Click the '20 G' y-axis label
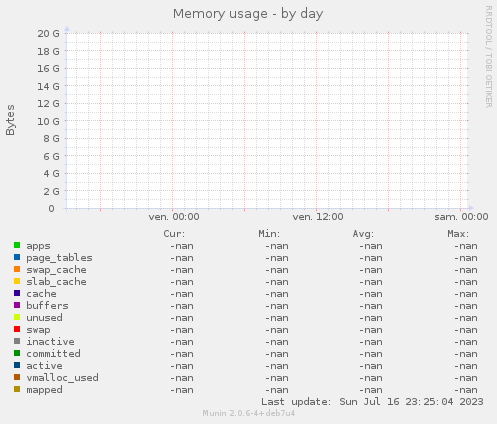Viewport: 497px width, 424px height. pyautogui.click(x=48, y=33)
